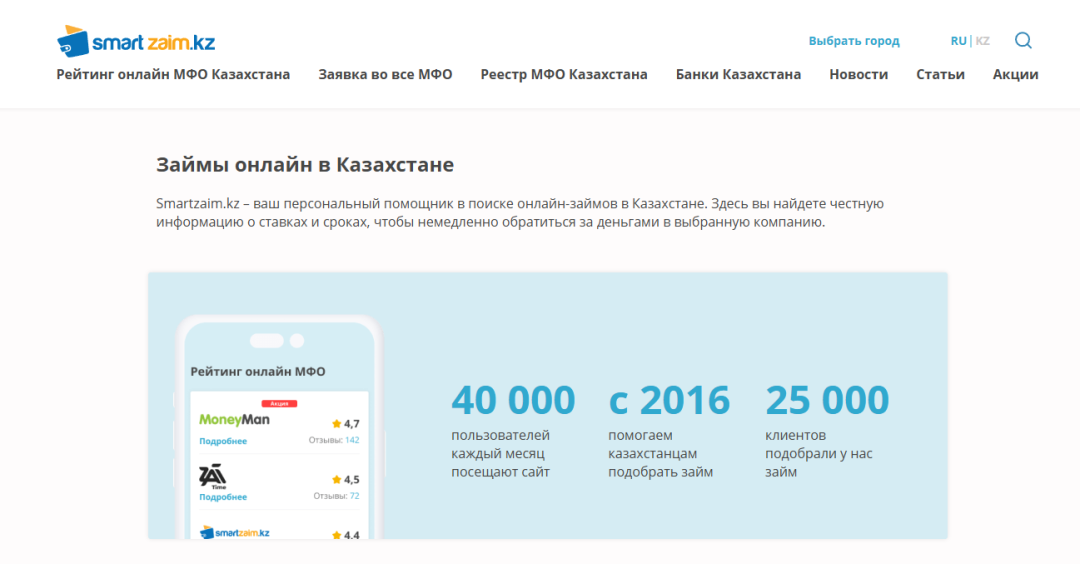Switch language to RU
Viewport: 1080px width, 564px height.
pyautogui.click(x=958, y=41)
